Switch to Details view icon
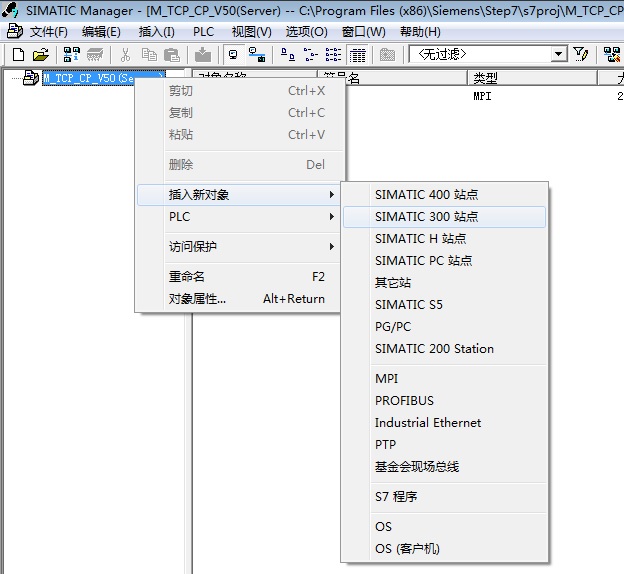The width and height of the screenshot is (624, 574). click(x=357, y=55)
